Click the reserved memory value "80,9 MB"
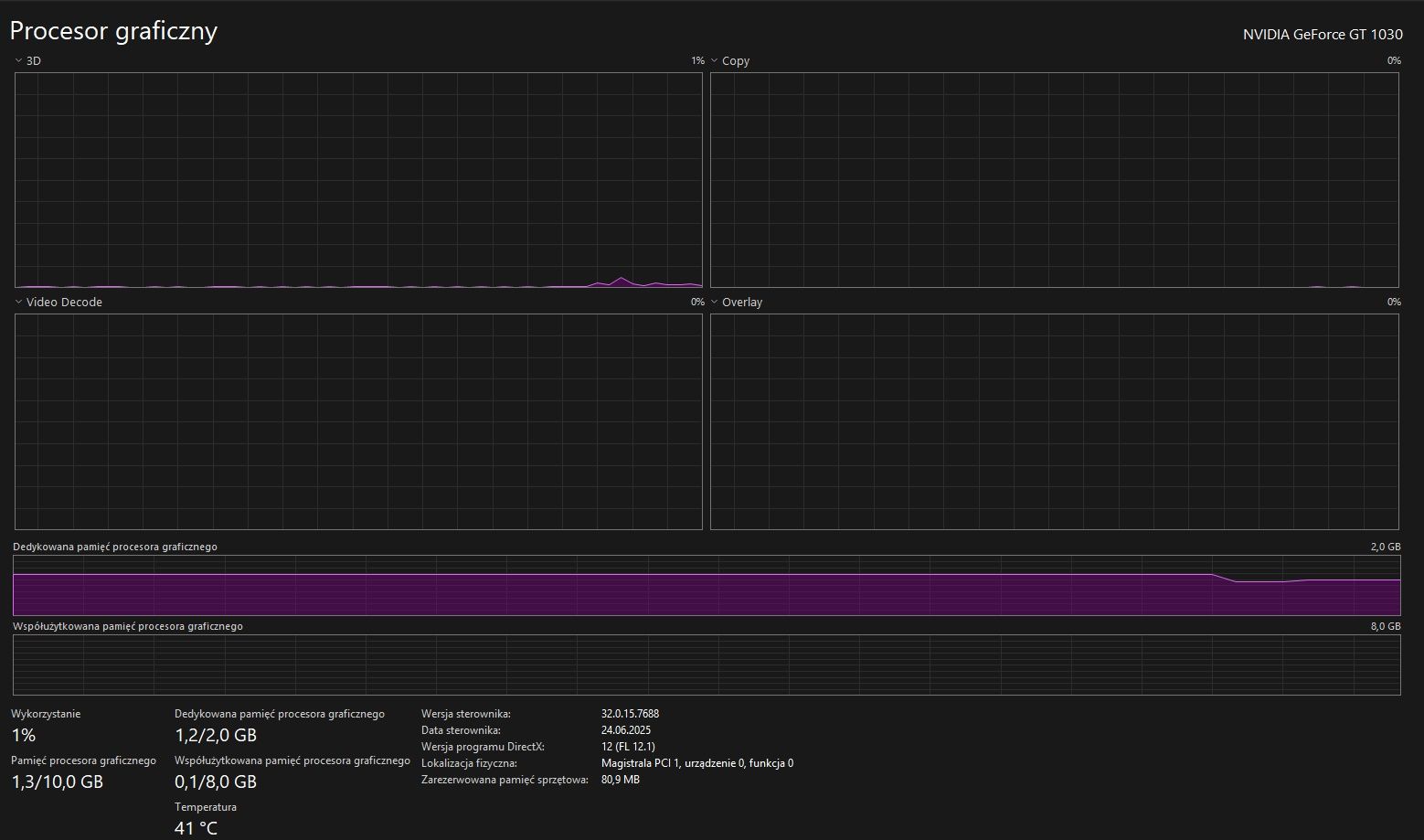This screenshot has height=840, width=1424. 621,780
